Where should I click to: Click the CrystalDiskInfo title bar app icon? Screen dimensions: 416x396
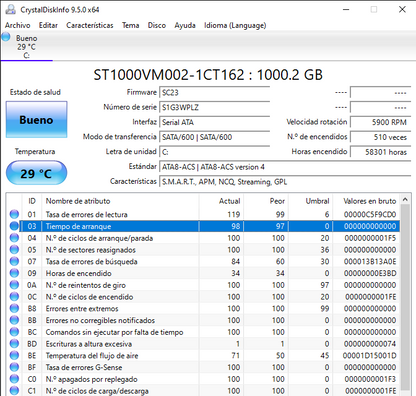(10, 10)
